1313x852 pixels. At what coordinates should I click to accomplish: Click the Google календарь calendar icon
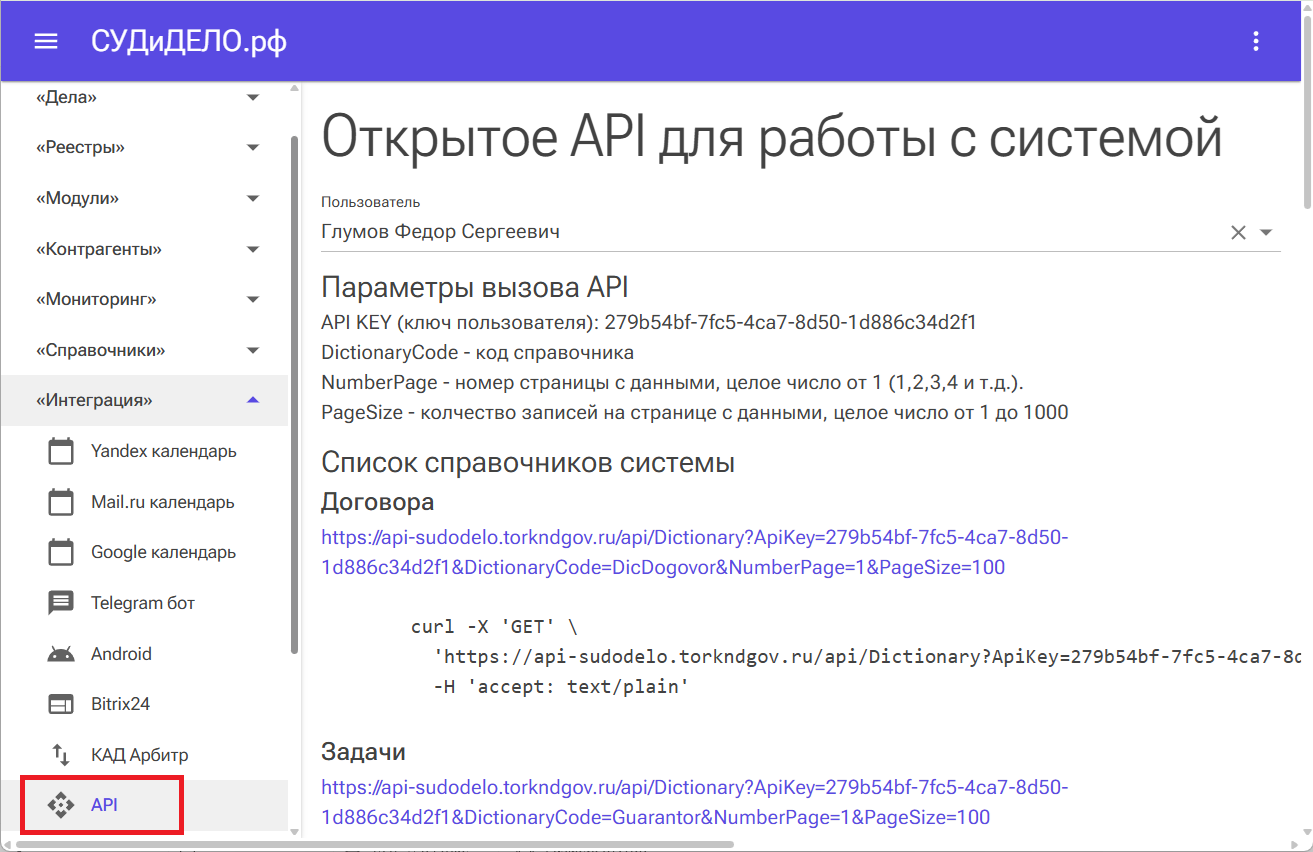(61, 552)
